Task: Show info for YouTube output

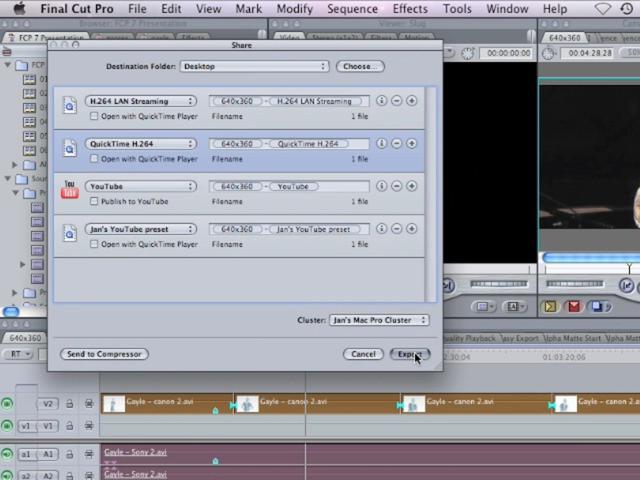Action: coord(381,186)
